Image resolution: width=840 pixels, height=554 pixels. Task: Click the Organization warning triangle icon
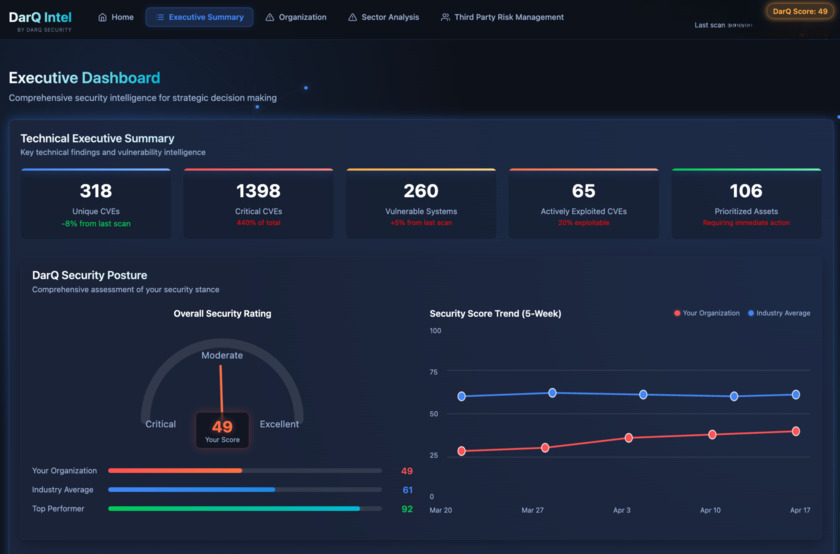pos(270,17)
